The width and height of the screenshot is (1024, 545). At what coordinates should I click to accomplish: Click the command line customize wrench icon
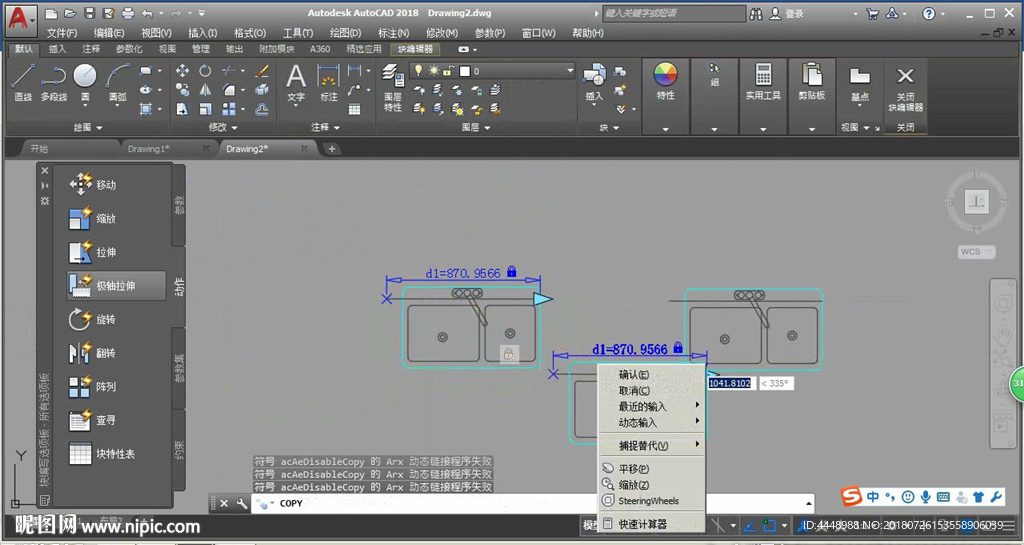(x=242, y=503)
